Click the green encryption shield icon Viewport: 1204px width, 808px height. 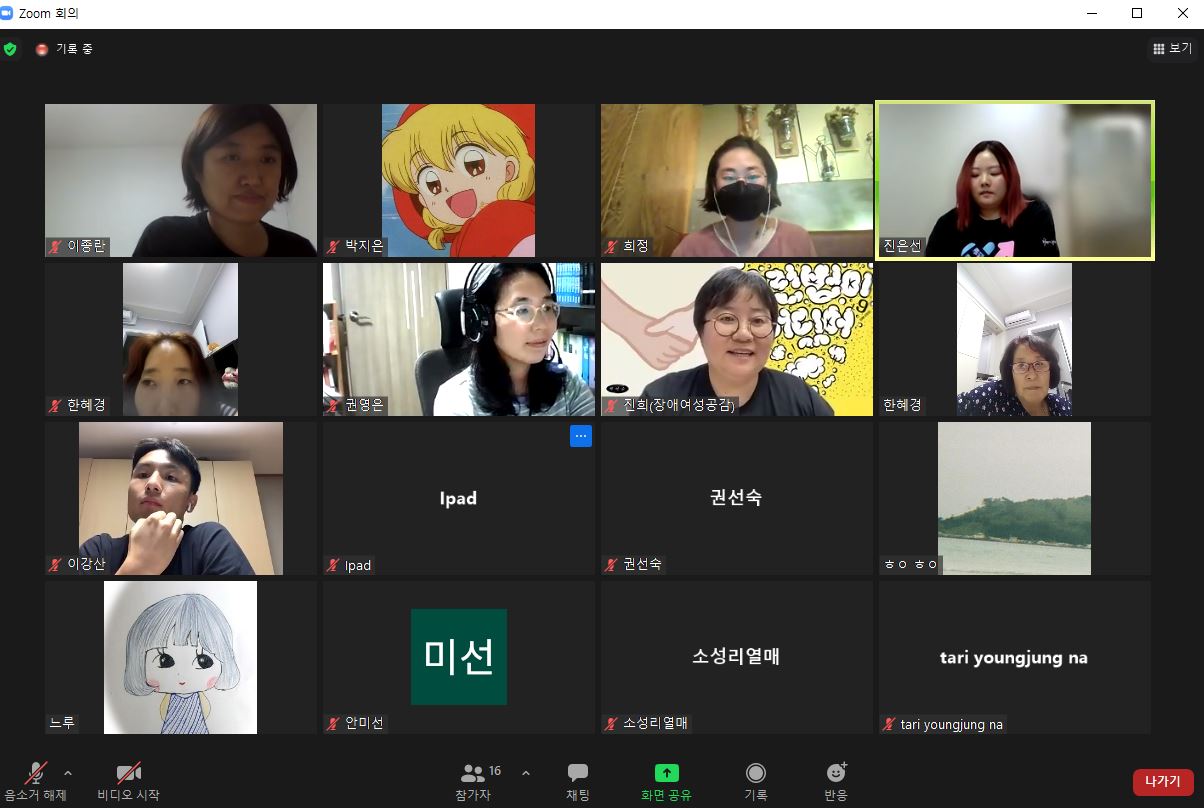(11, 49)
